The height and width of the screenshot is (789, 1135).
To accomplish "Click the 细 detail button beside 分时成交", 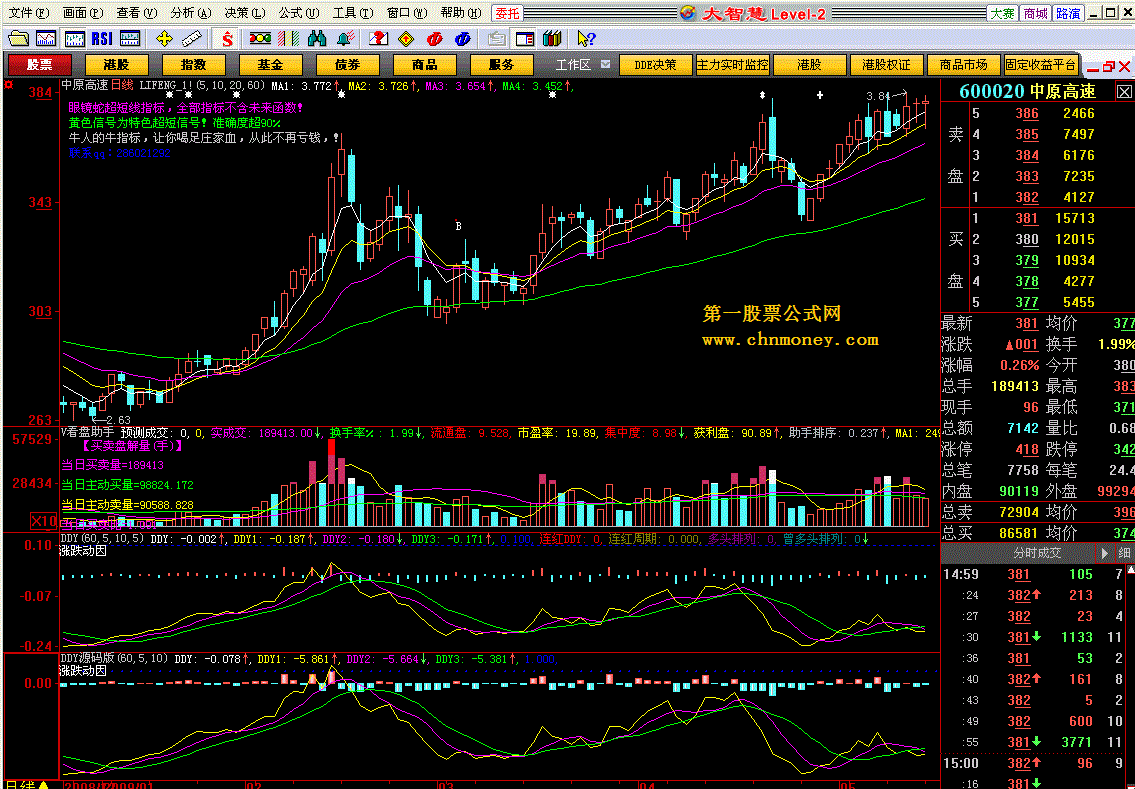I will [1124, 553].
